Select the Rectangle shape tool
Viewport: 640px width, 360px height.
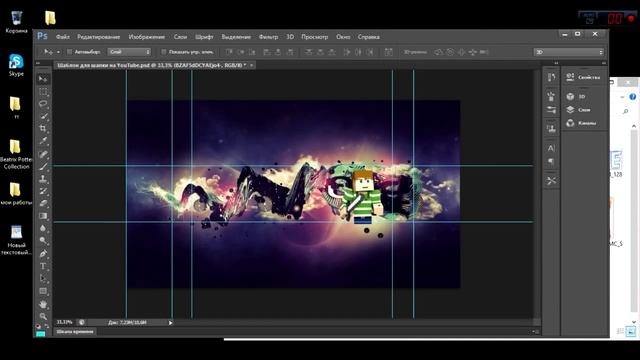pos(43,291)
